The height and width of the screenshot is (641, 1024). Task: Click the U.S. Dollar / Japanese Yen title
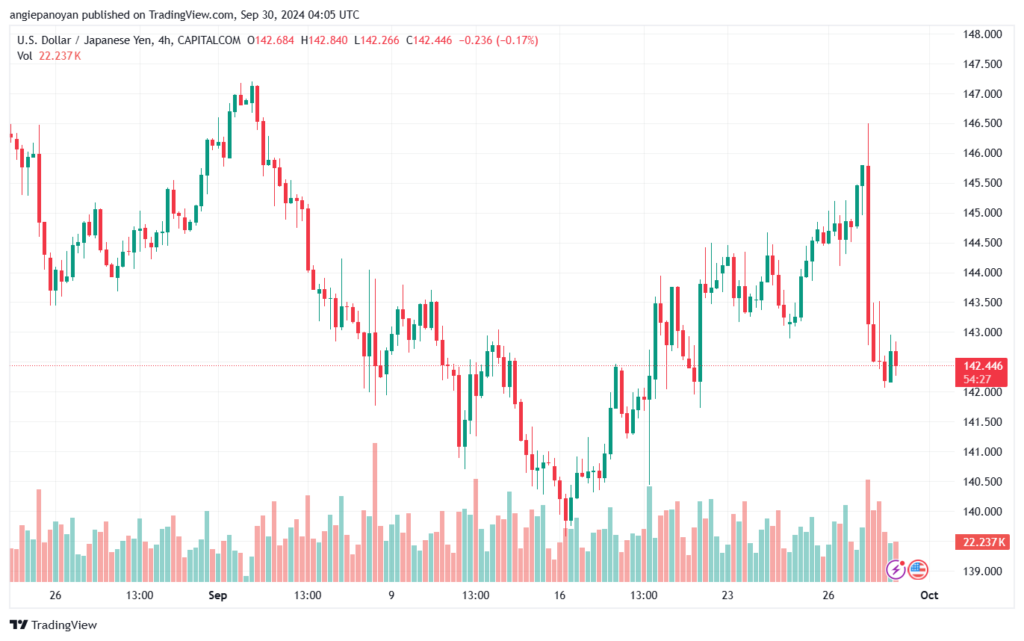pyautogui.click(x=85, y=40)
